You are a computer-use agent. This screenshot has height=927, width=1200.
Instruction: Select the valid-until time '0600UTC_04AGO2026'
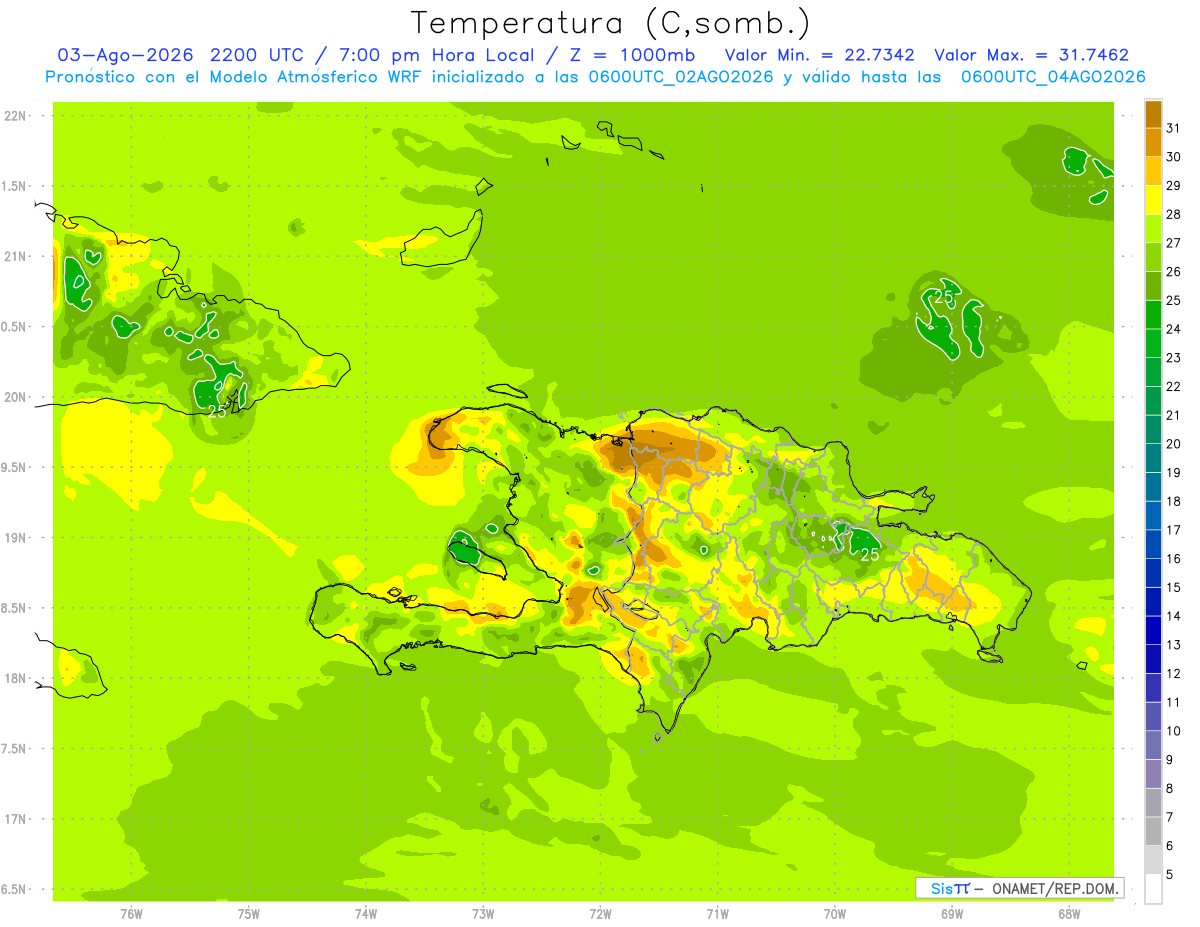point(1053,77)
